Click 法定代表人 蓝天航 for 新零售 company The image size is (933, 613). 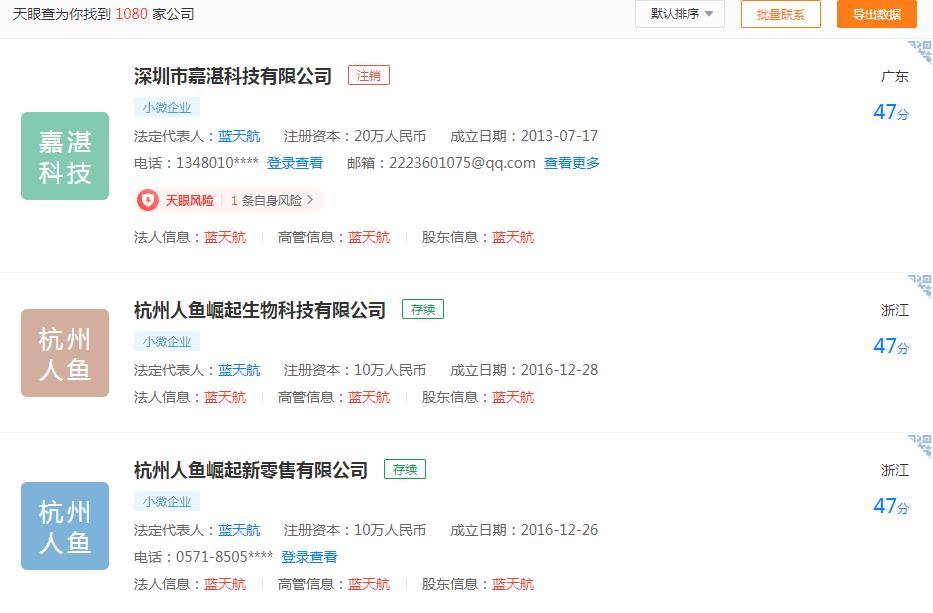239,530
